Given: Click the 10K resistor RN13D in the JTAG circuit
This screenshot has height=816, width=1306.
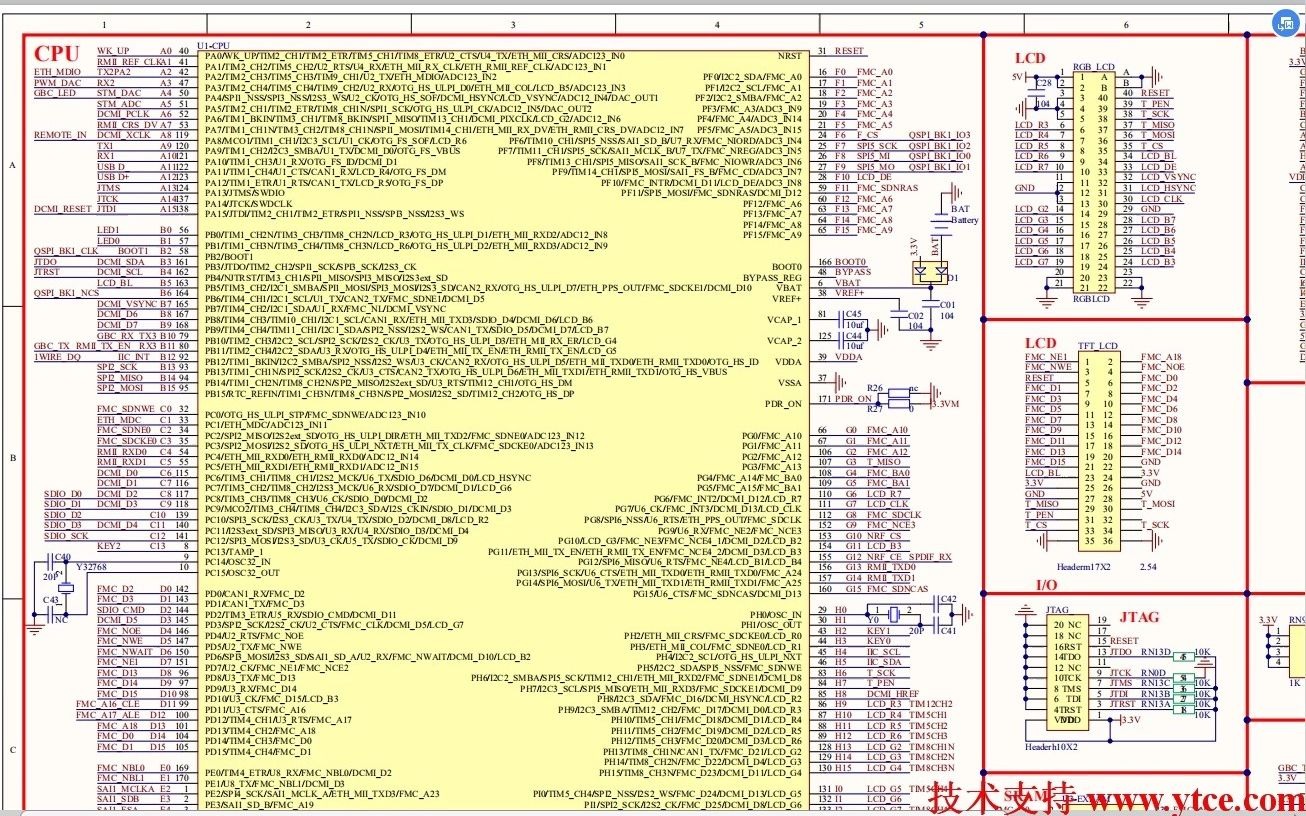Looking at the screenshot, I should [1183, 657].
